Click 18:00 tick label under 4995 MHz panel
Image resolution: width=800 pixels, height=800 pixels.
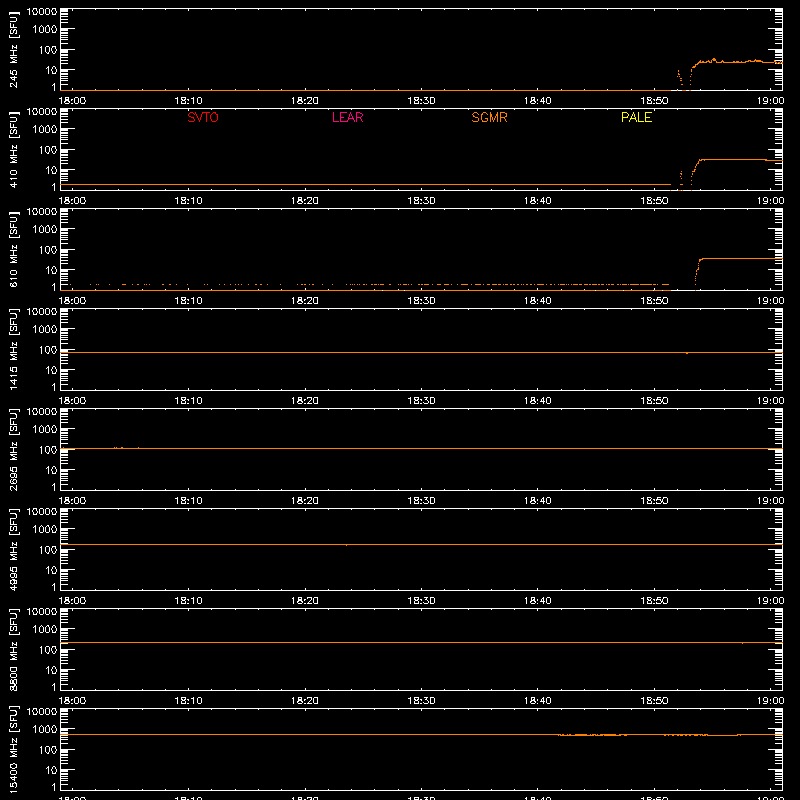point(72,601)
